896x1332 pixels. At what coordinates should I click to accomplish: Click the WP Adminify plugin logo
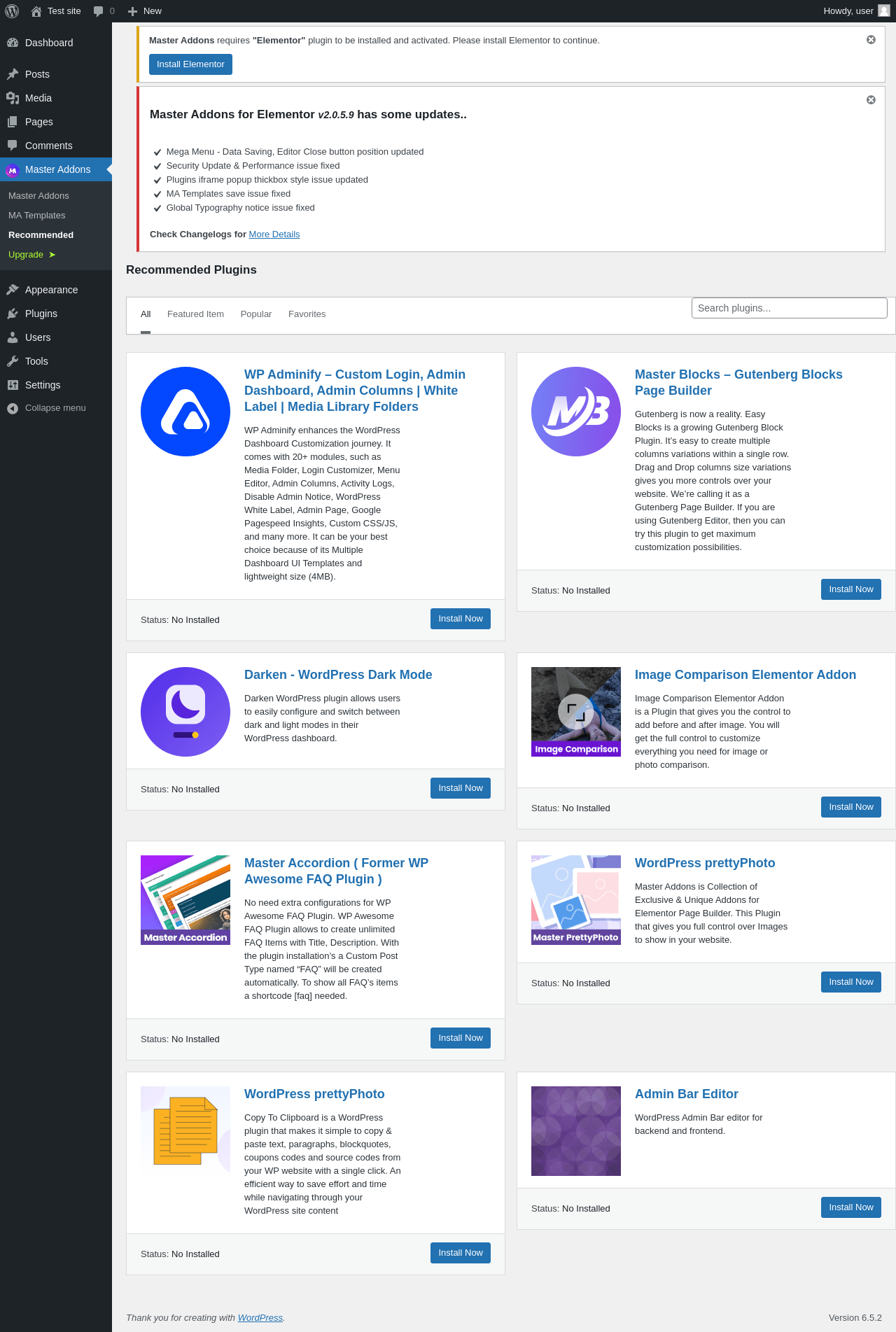pyautogui.click(x=185, y=412)
